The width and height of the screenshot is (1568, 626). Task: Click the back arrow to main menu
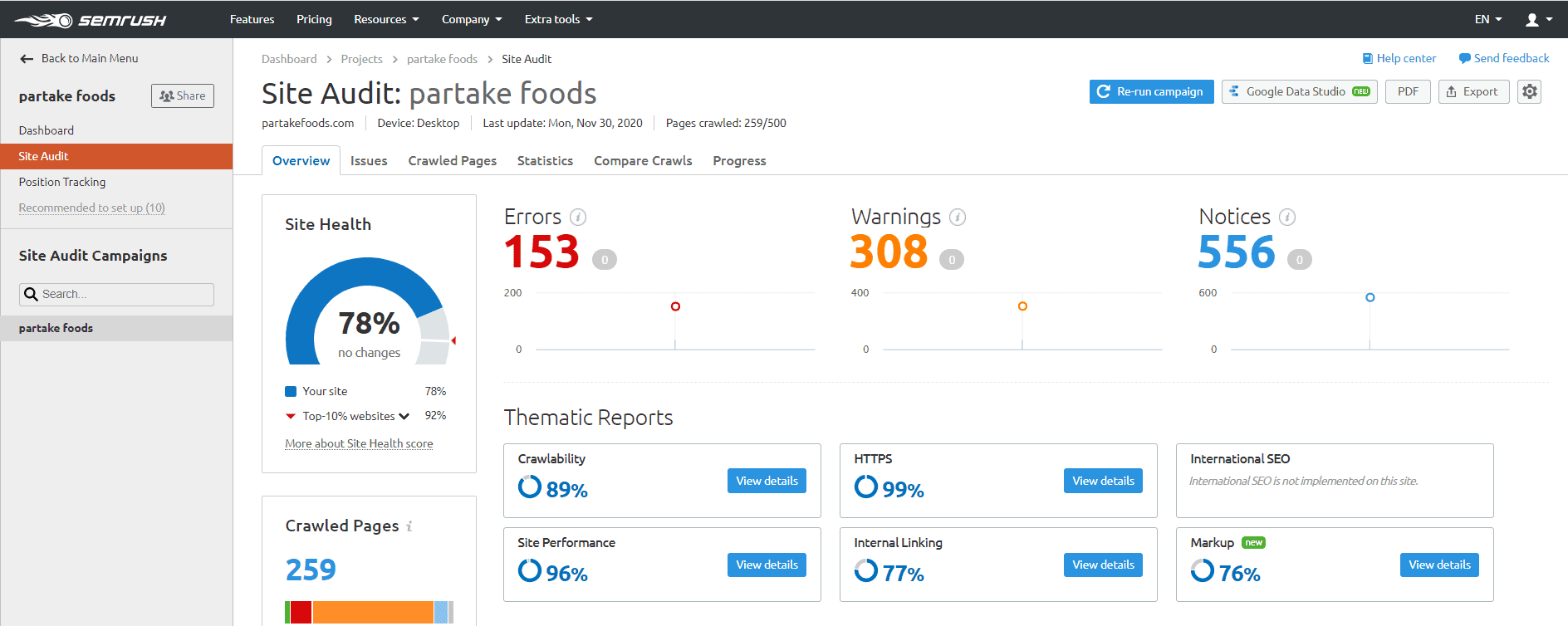pyautogui.click(x=27, y=59)
